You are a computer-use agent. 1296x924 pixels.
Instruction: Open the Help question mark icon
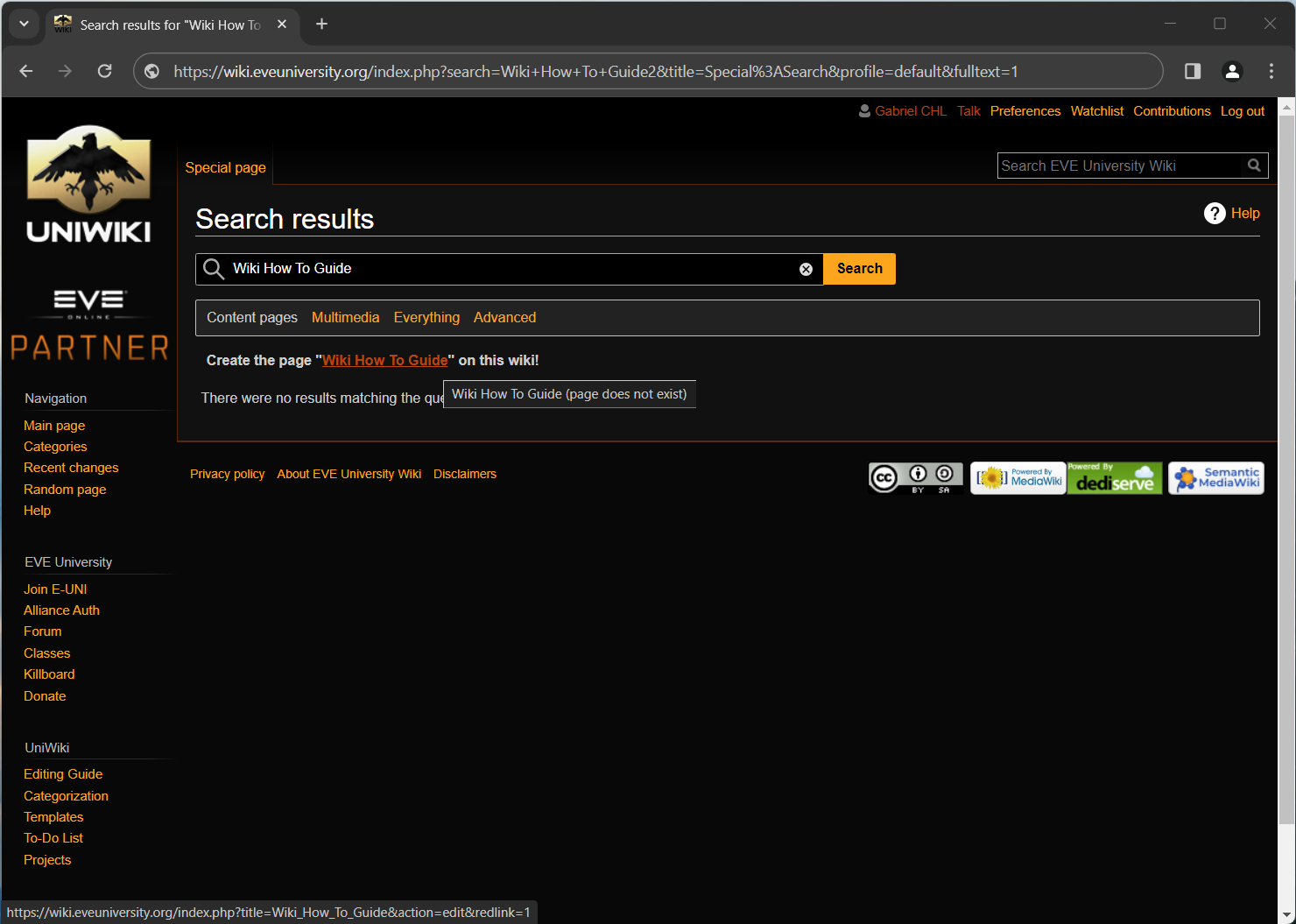(1215, 214)
